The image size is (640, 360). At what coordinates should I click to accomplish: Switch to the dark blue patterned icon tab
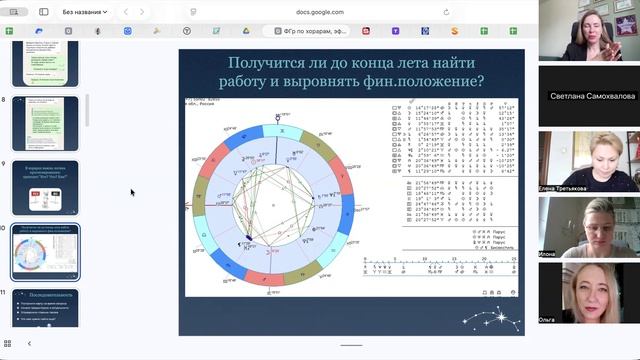click(x=425, y=31)
